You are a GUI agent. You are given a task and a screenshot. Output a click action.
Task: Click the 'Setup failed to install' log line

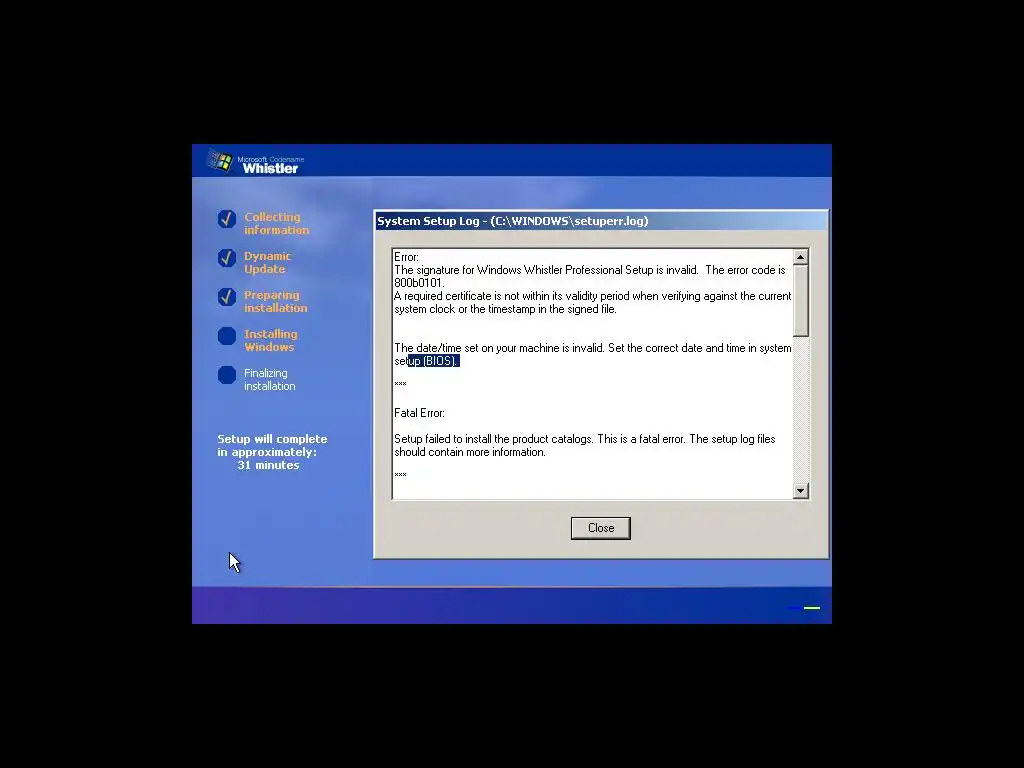[x=584, y=439]
